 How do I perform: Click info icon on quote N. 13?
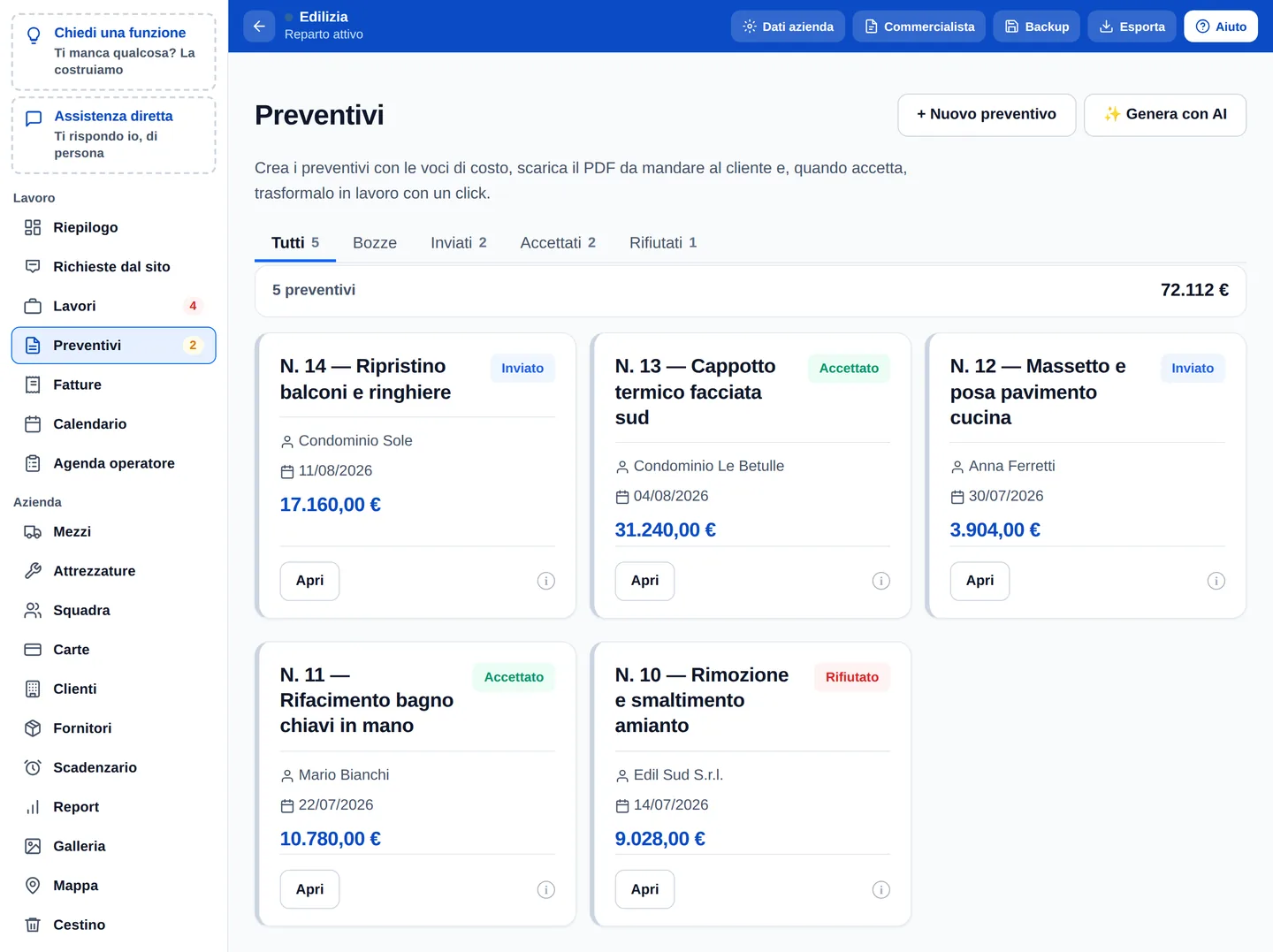pyautogui.click(x=881, y=581)
